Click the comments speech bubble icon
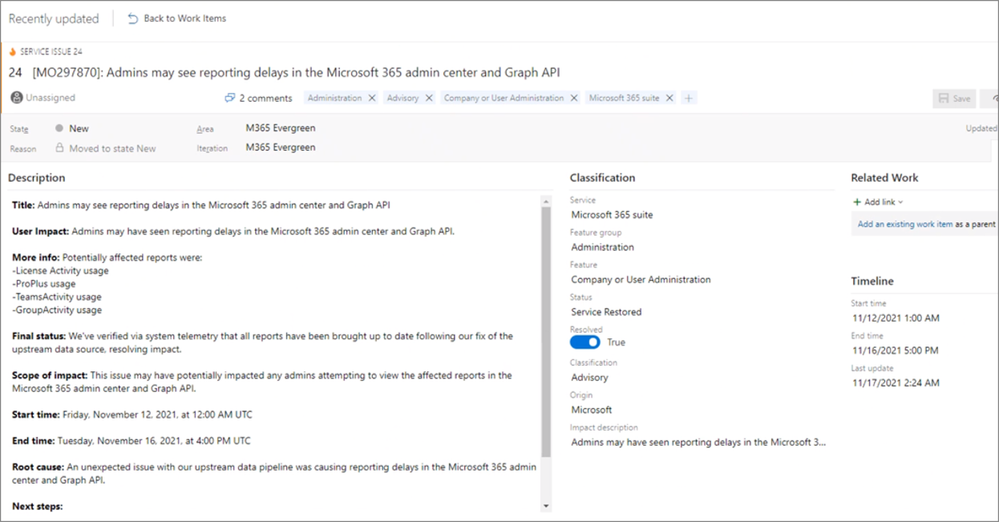This screenshot has height=522, width=999. pyautogui.click(x=230, y=98)
